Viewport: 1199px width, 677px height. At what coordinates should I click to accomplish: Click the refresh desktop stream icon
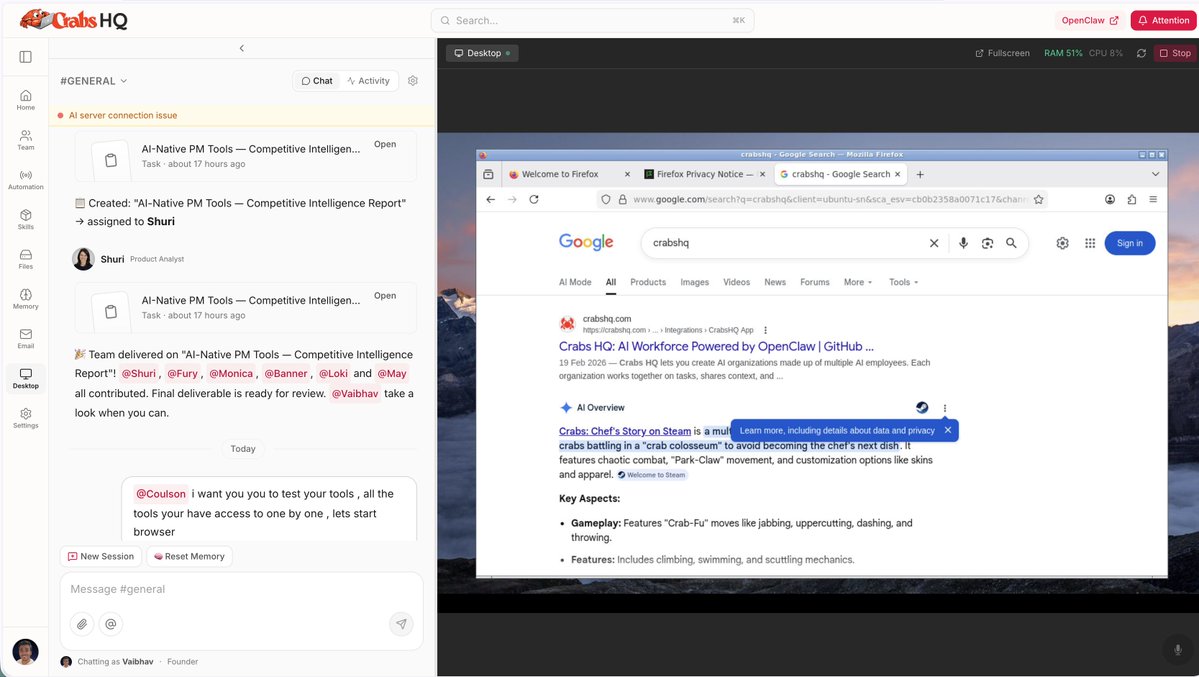click(1141, 53)
